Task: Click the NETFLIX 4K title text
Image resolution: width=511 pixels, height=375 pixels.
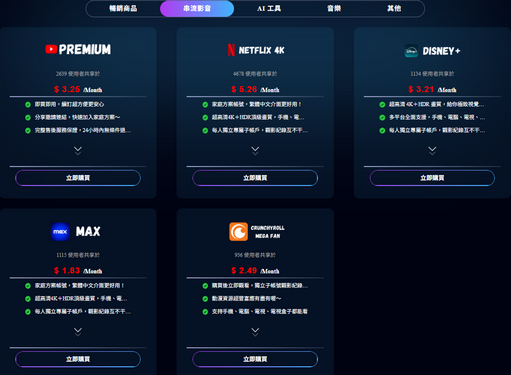Action: click(x=262, y=50)
